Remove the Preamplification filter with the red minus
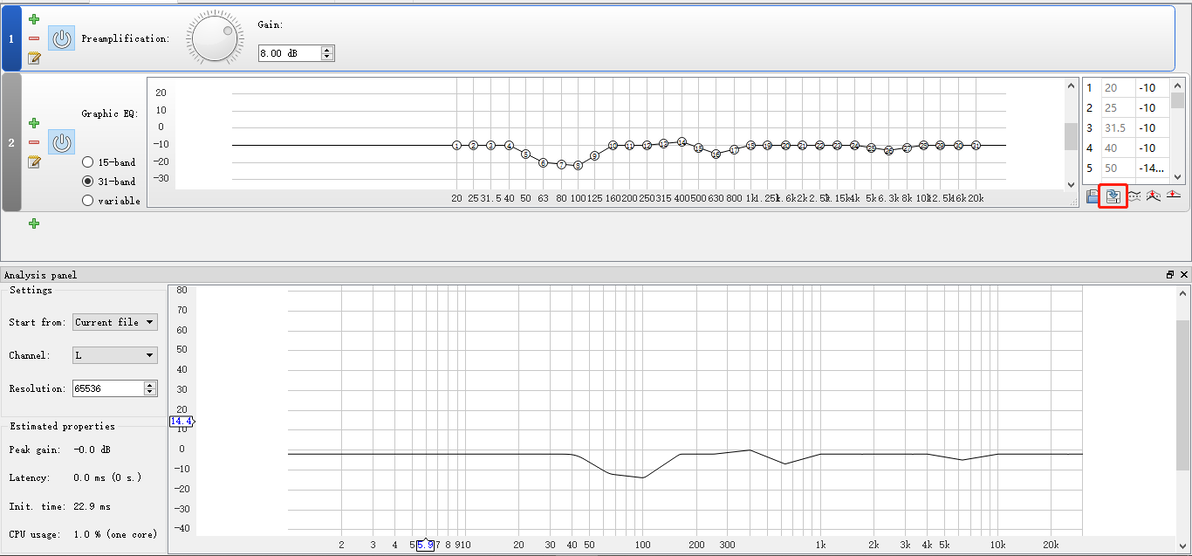1192x556 pixels. click(x=34, y=39)
